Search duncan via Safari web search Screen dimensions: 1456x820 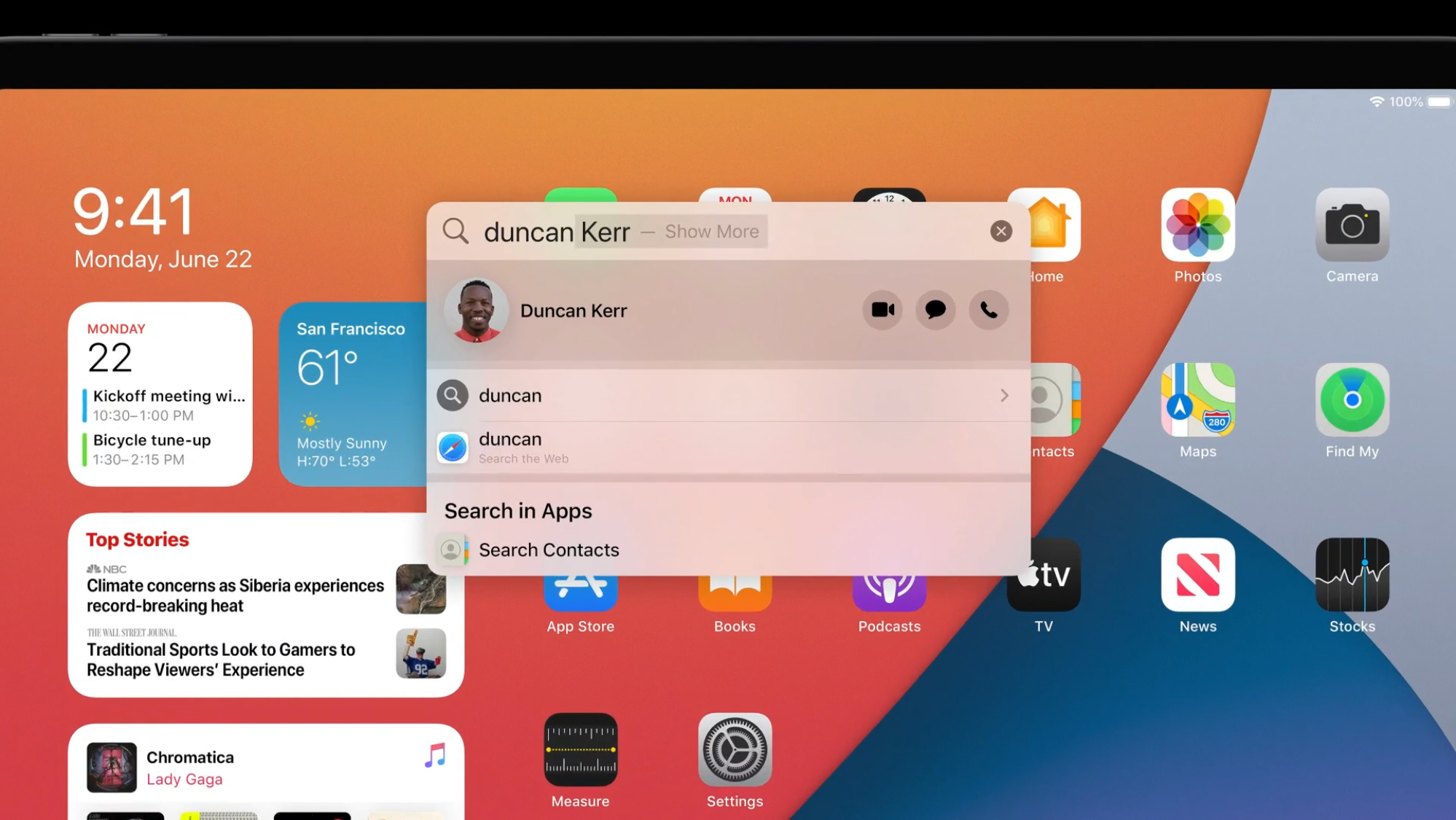[x=727, y=447]
